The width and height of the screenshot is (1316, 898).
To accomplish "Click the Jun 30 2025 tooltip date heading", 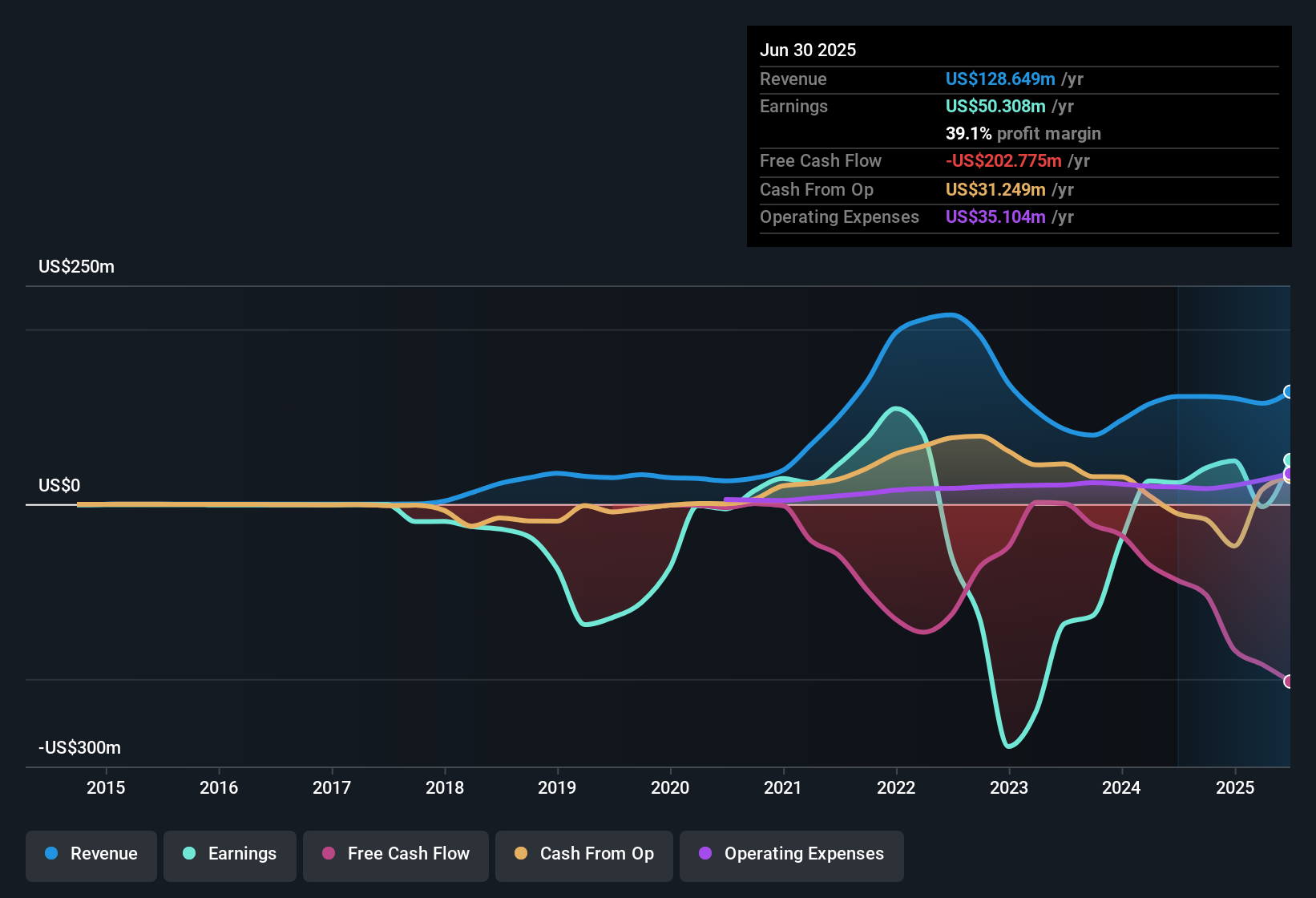I will pos(808,50).
